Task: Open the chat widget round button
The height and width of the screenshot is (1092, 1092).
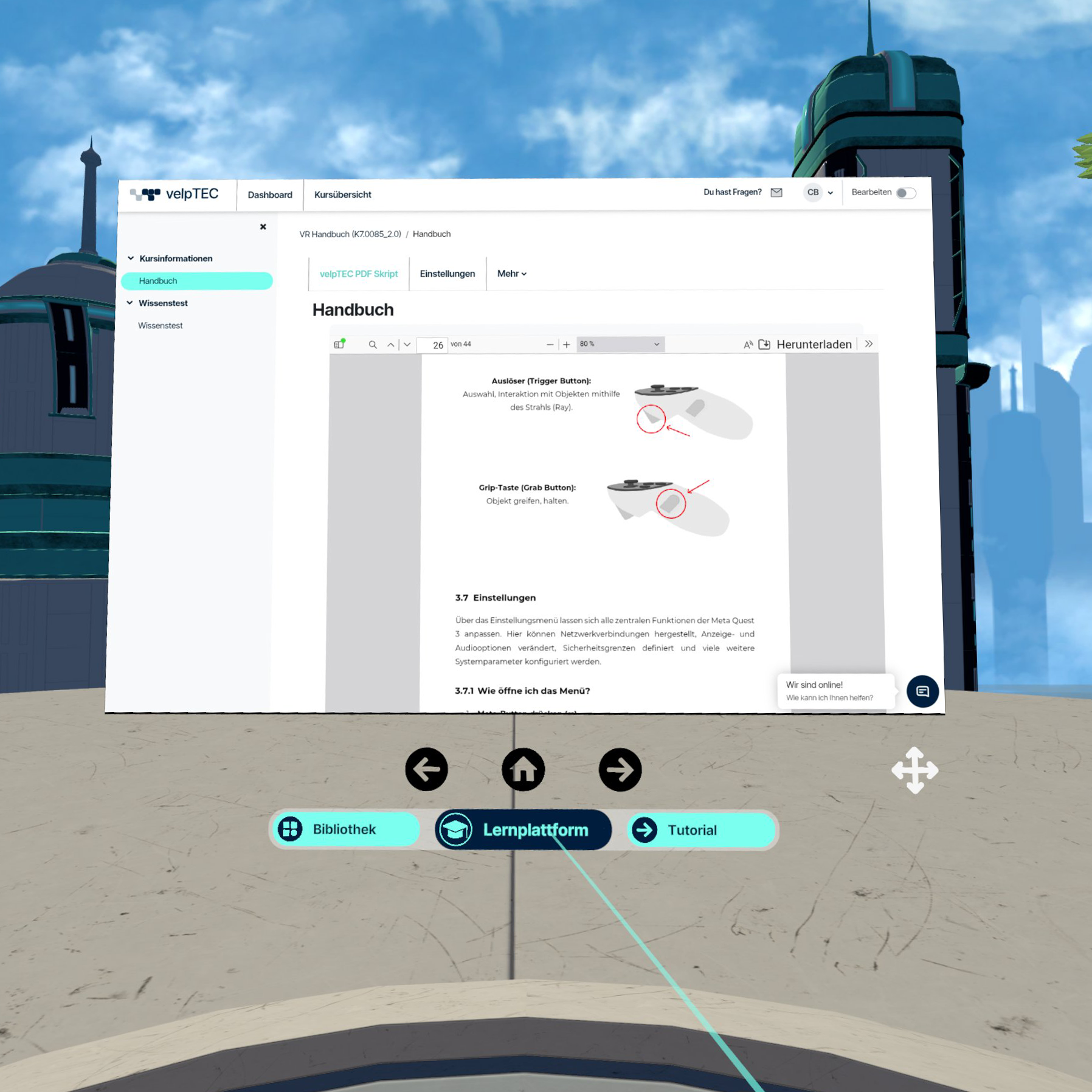Action: click(x=922, y=691)
